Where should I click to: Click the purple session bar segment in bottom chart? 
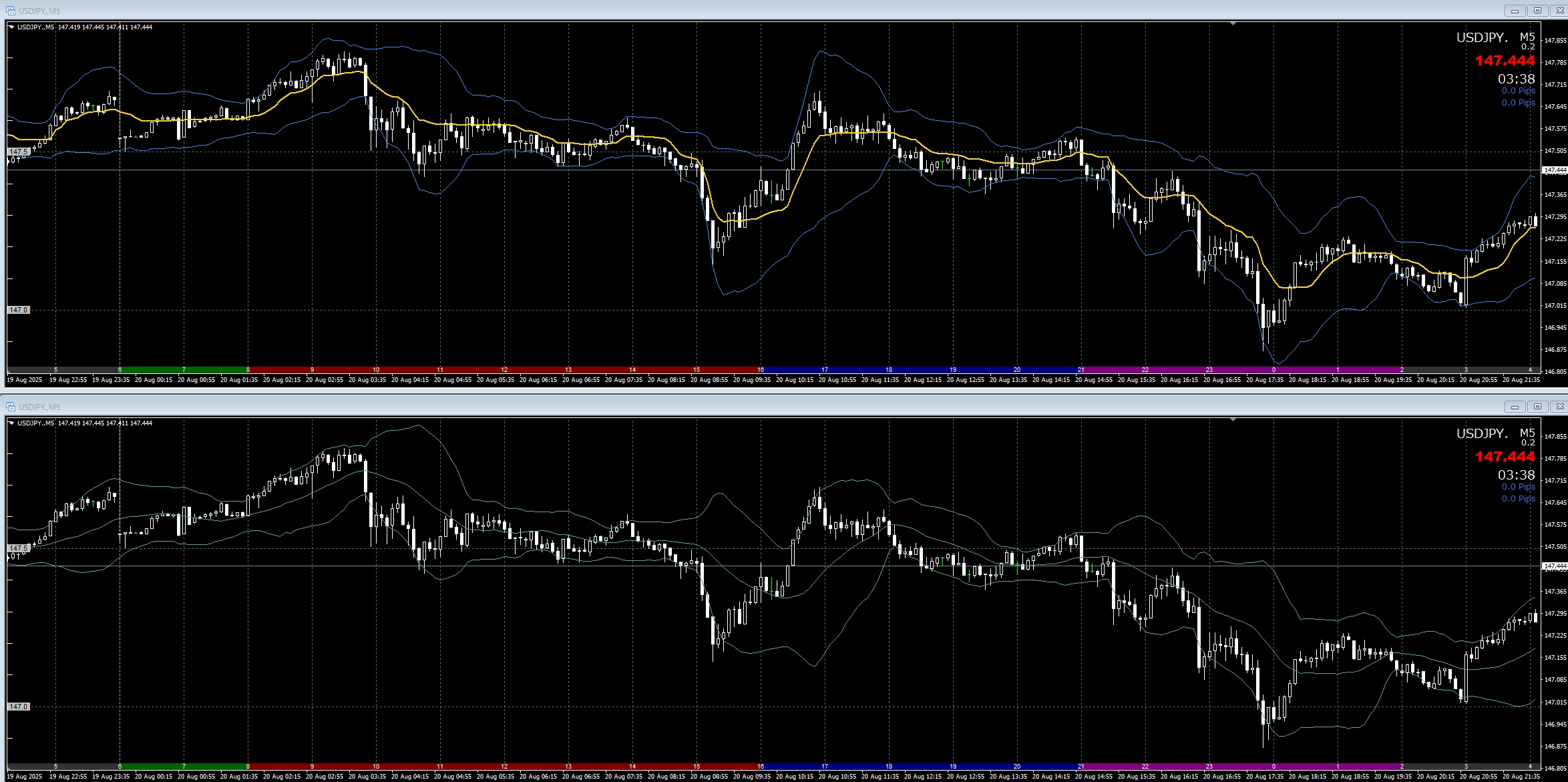[x=1242, y=766]
